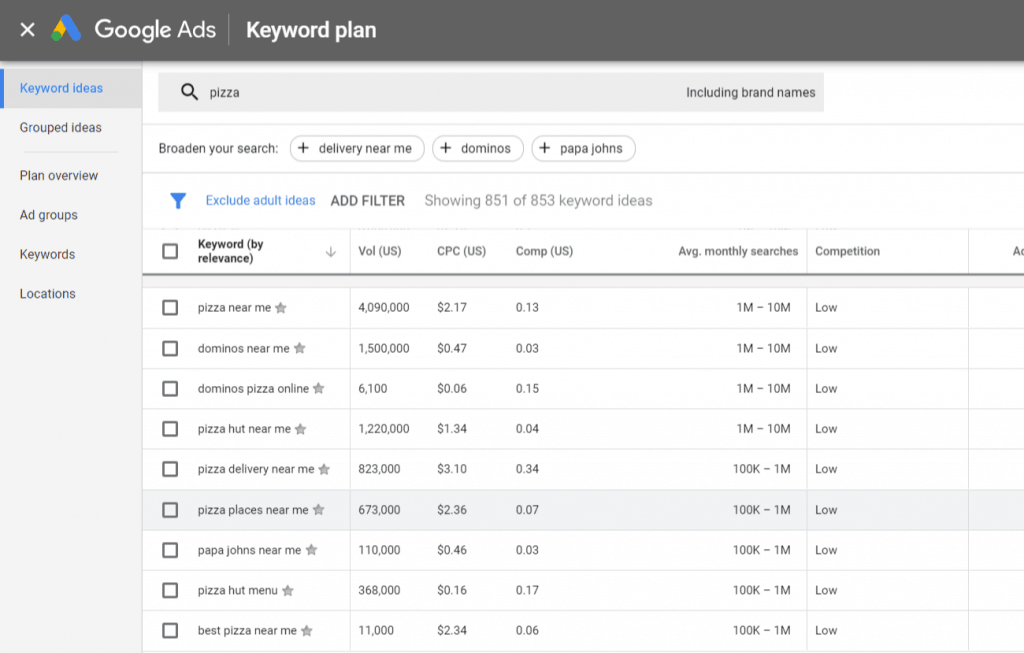Image resolution: width=1024 pixels, height=653 pixels.
Task: Close the Keyword plan with the X icon
Action: tap(27, 29)
